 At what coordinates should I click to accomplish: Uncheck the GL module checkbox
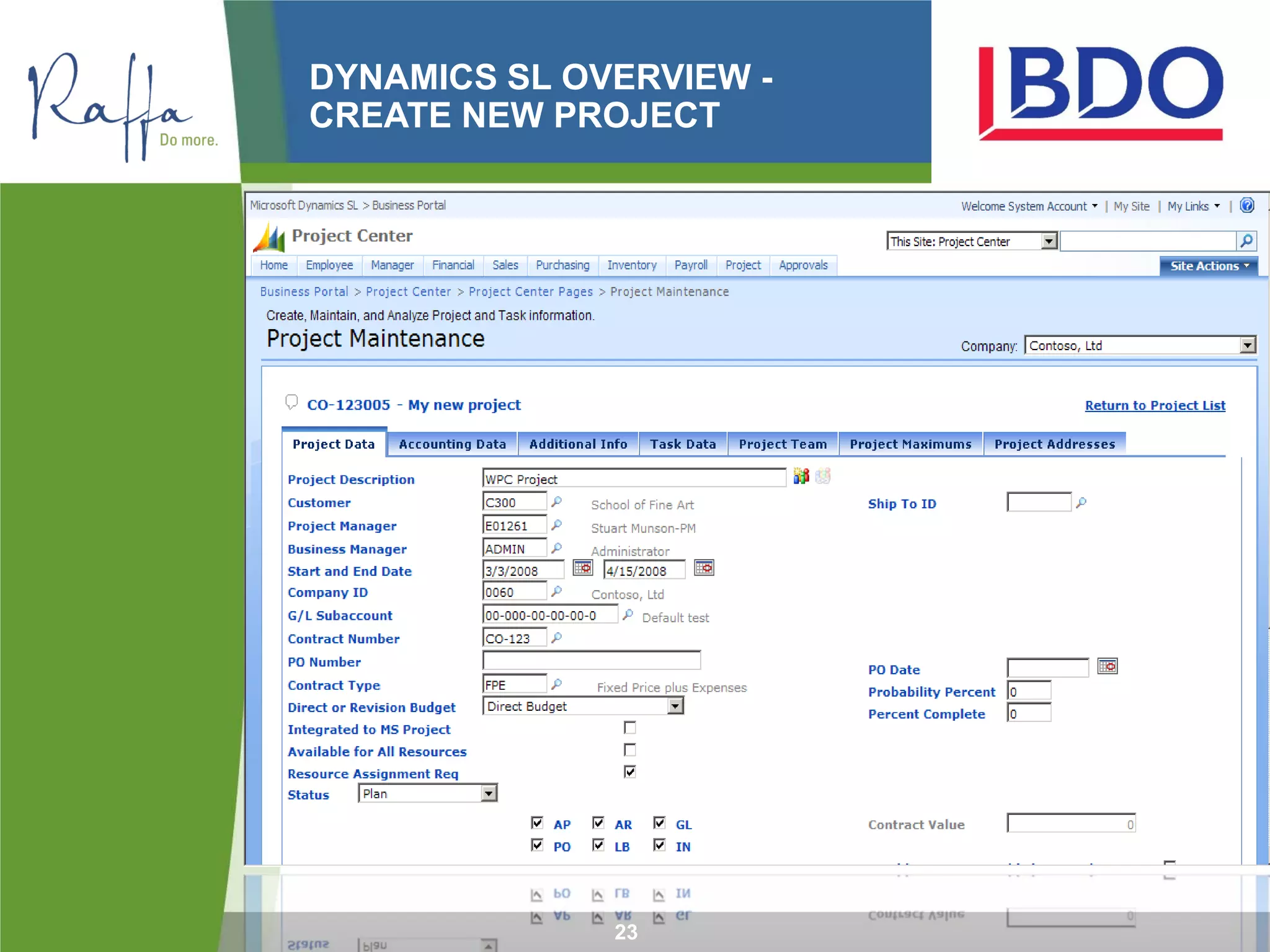tap(659, 823)
